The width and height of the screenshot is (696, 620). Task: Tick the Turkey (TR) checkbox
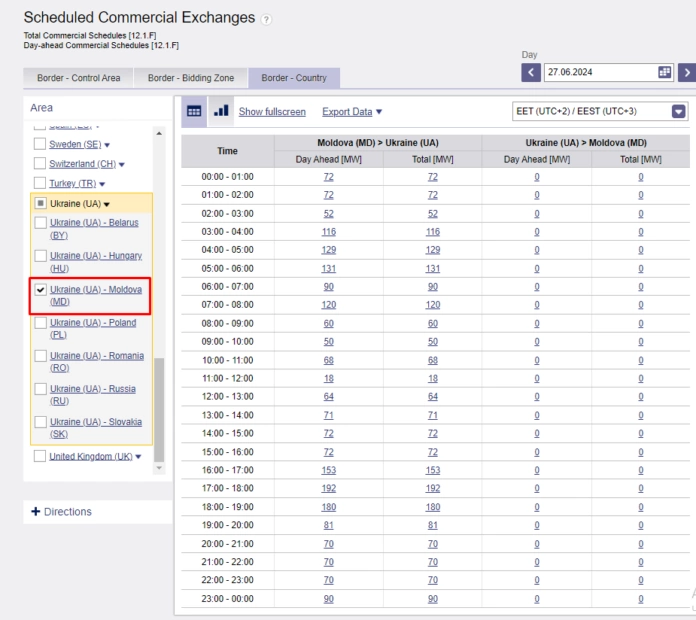(40, 183)
